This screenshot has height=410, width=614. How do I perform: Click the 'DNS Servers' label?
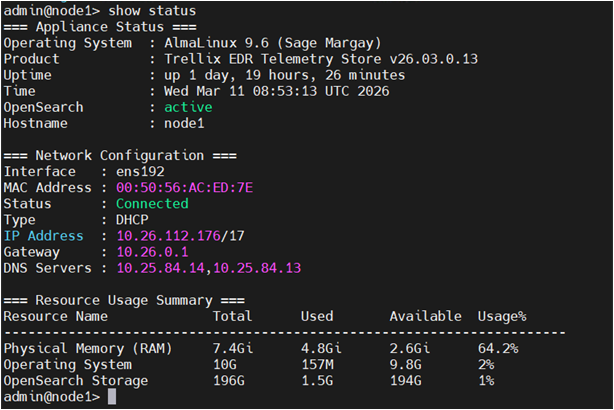point(47,268)
